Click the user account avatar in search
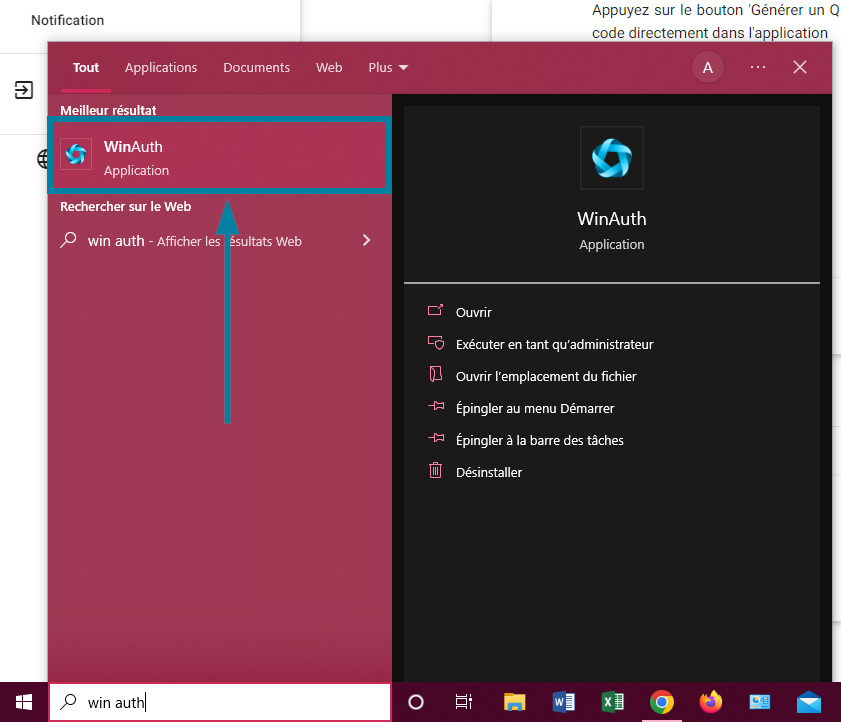 point(707,67)
